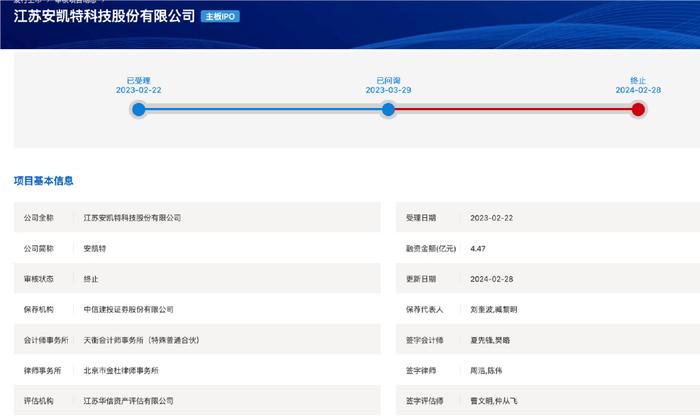This screenshot has height=419, width=700.
Task: Click the 终止 2024-02-28 timeline label
Action: pyautogui.click(x=638, y=85)
